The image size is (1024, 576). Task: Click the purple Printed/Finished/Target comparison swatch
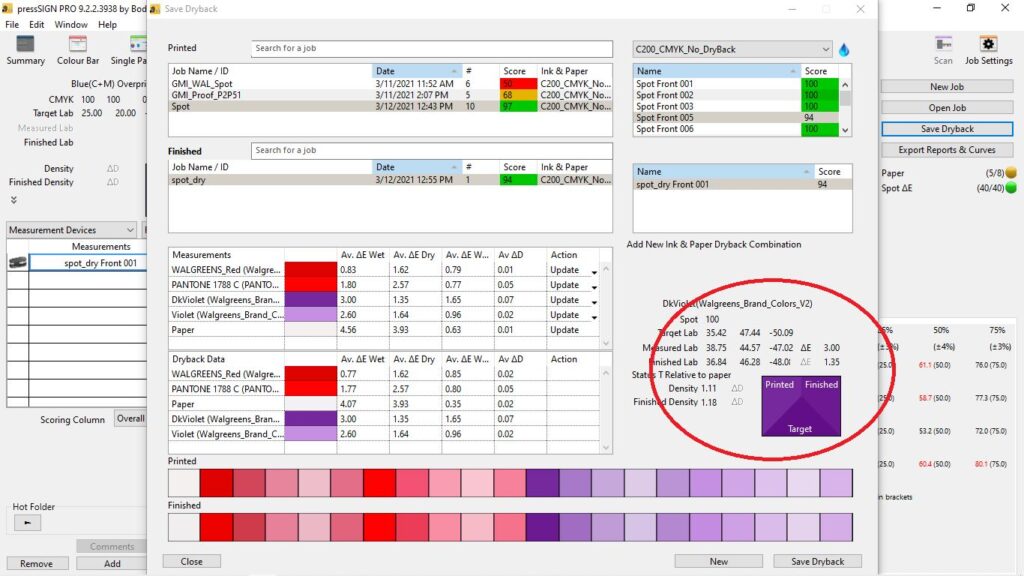[801, 406]
